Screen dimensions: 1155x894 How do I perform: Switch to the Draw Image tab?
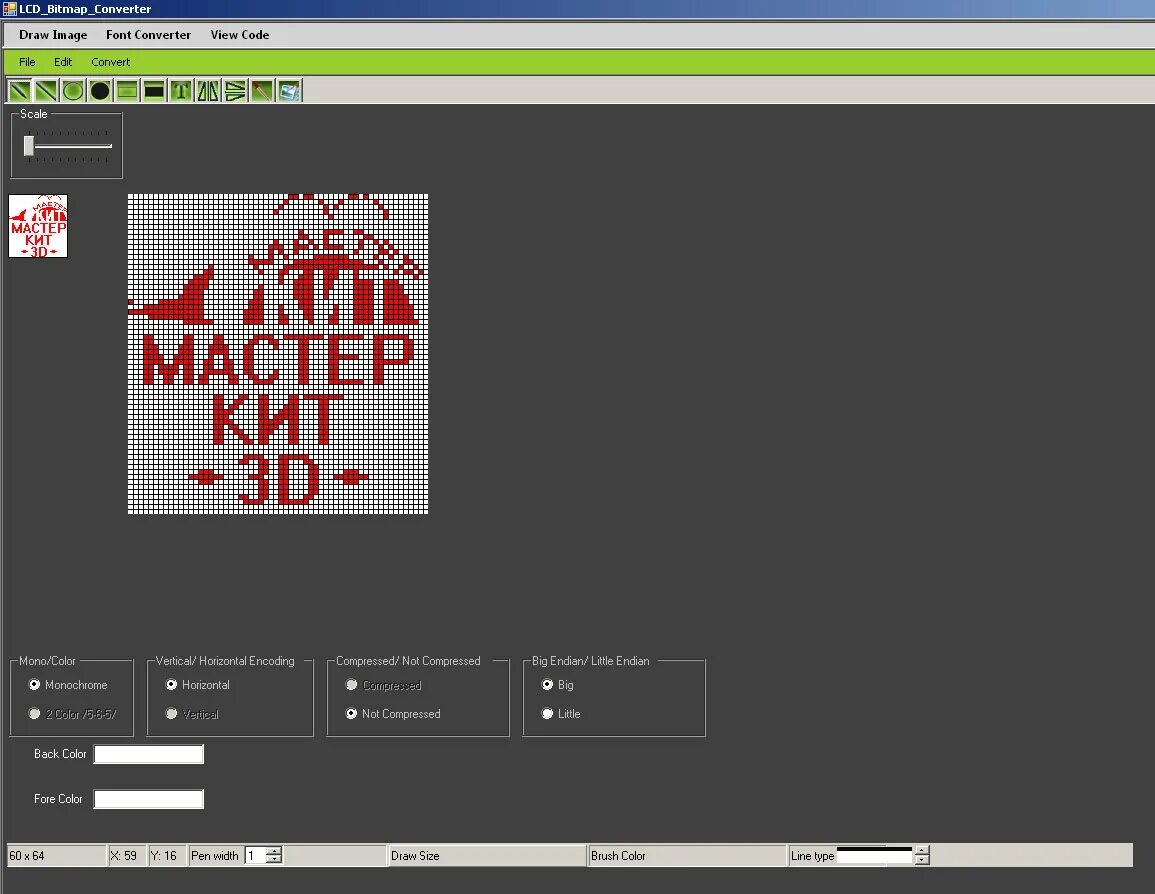click(x=53, y=35)
